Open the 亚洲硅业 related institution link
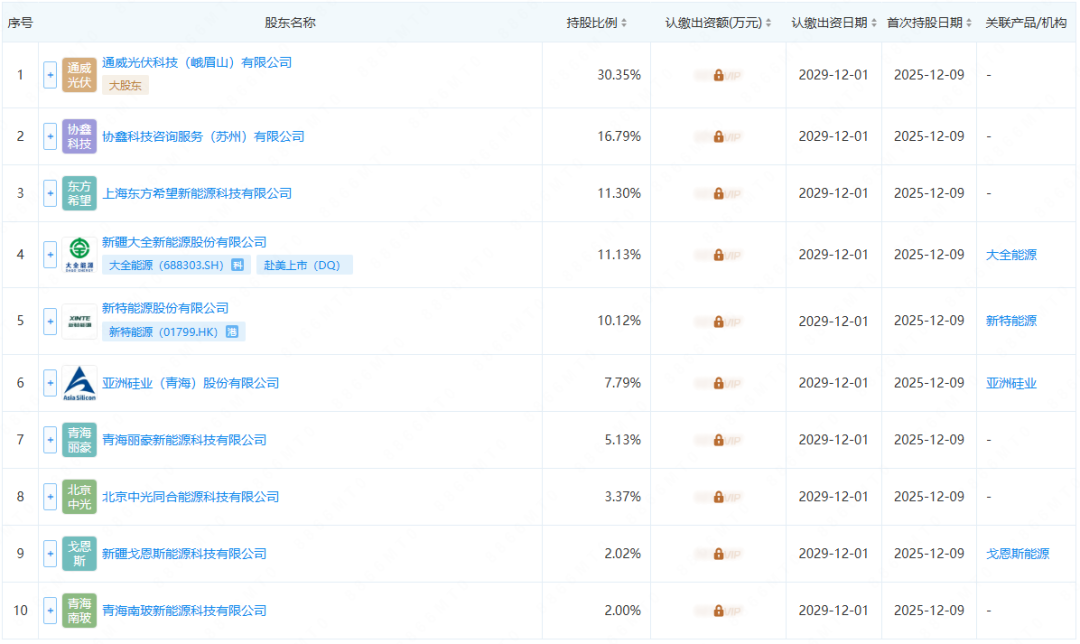Viewport: 1080px width, 644px height. click(1010, 381)
